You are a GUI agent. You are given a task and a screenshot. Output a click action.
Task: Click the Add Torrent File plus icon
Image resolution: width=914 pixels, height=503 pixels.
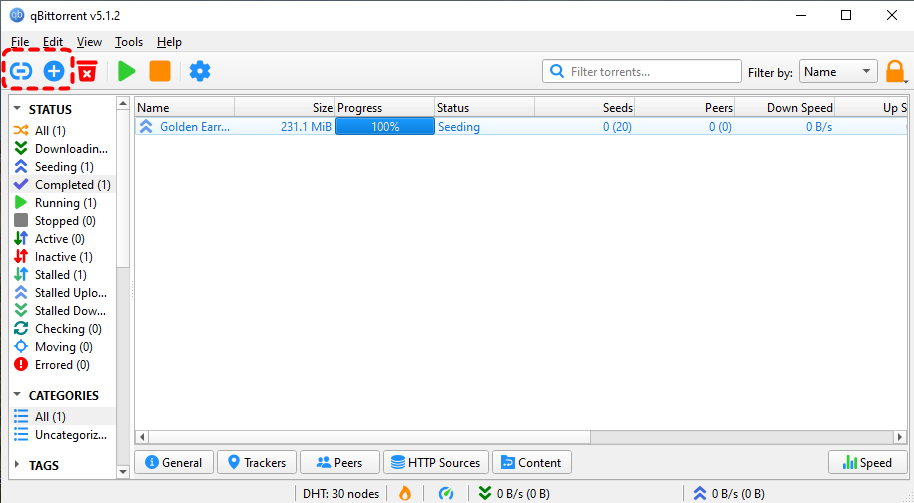click(54, 71)
